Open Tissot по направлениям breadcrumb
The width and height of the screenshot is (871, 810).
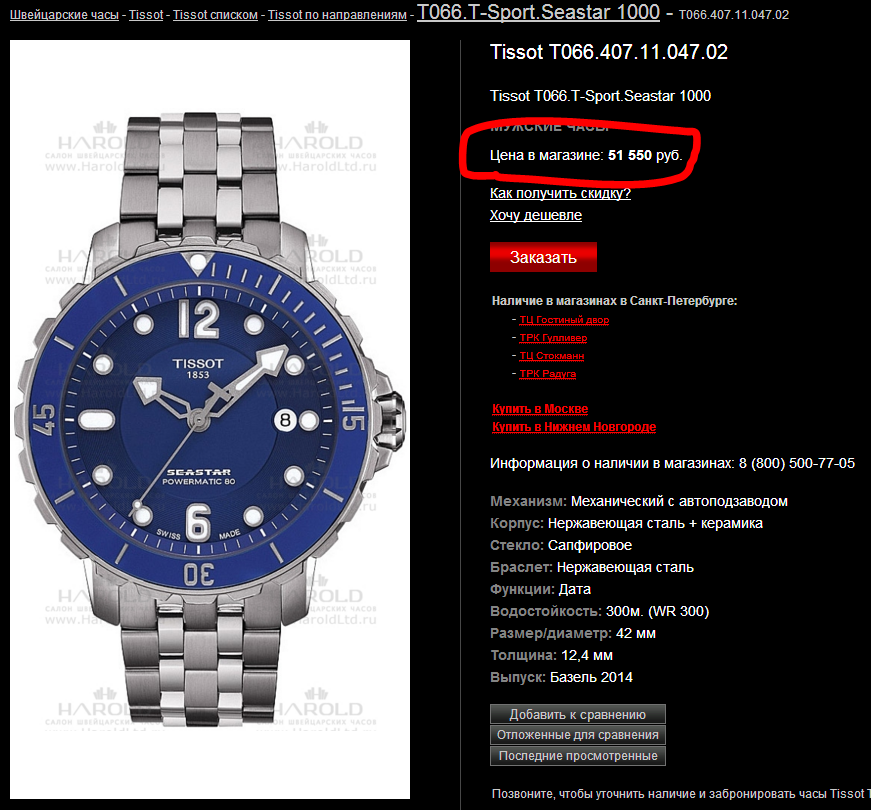coord(337,15)
